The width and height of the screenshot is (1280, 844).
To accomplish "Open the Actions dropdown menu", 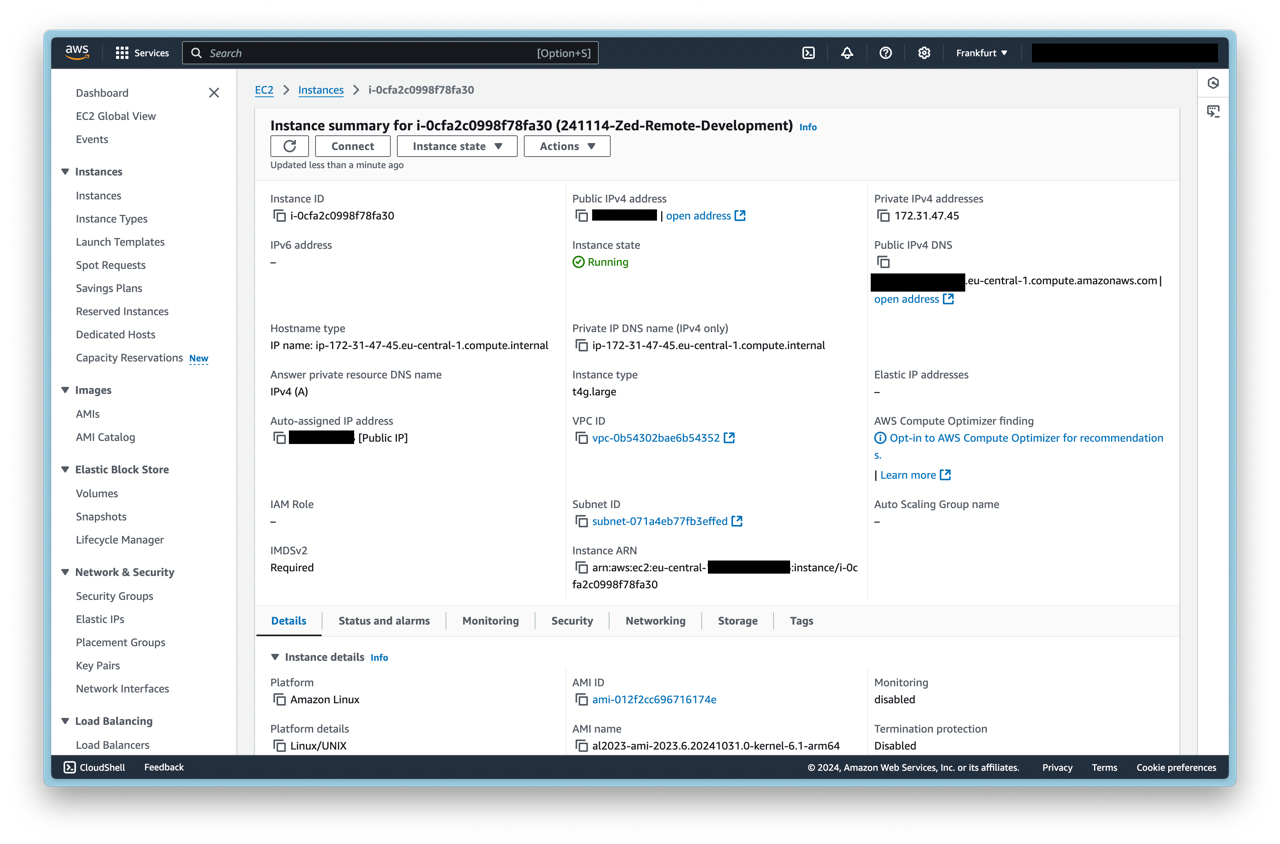I will 567,146.
